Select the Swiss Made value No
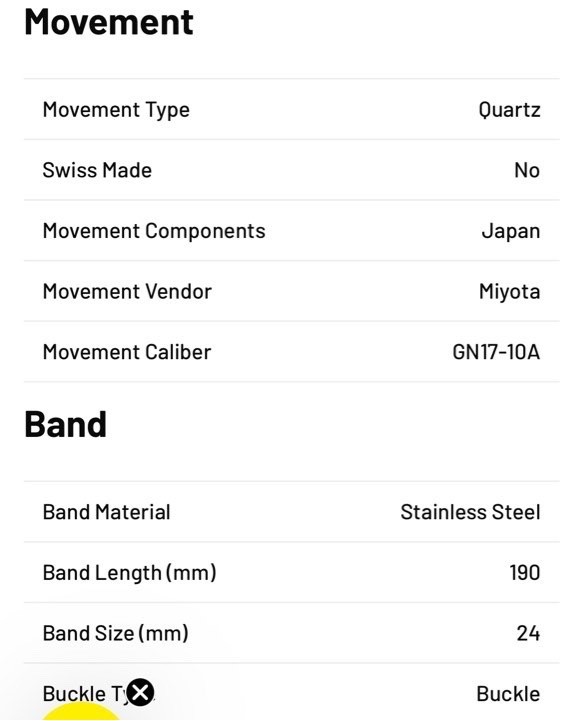This screenshot has width=584, height=721. click(x=527, y=170)
